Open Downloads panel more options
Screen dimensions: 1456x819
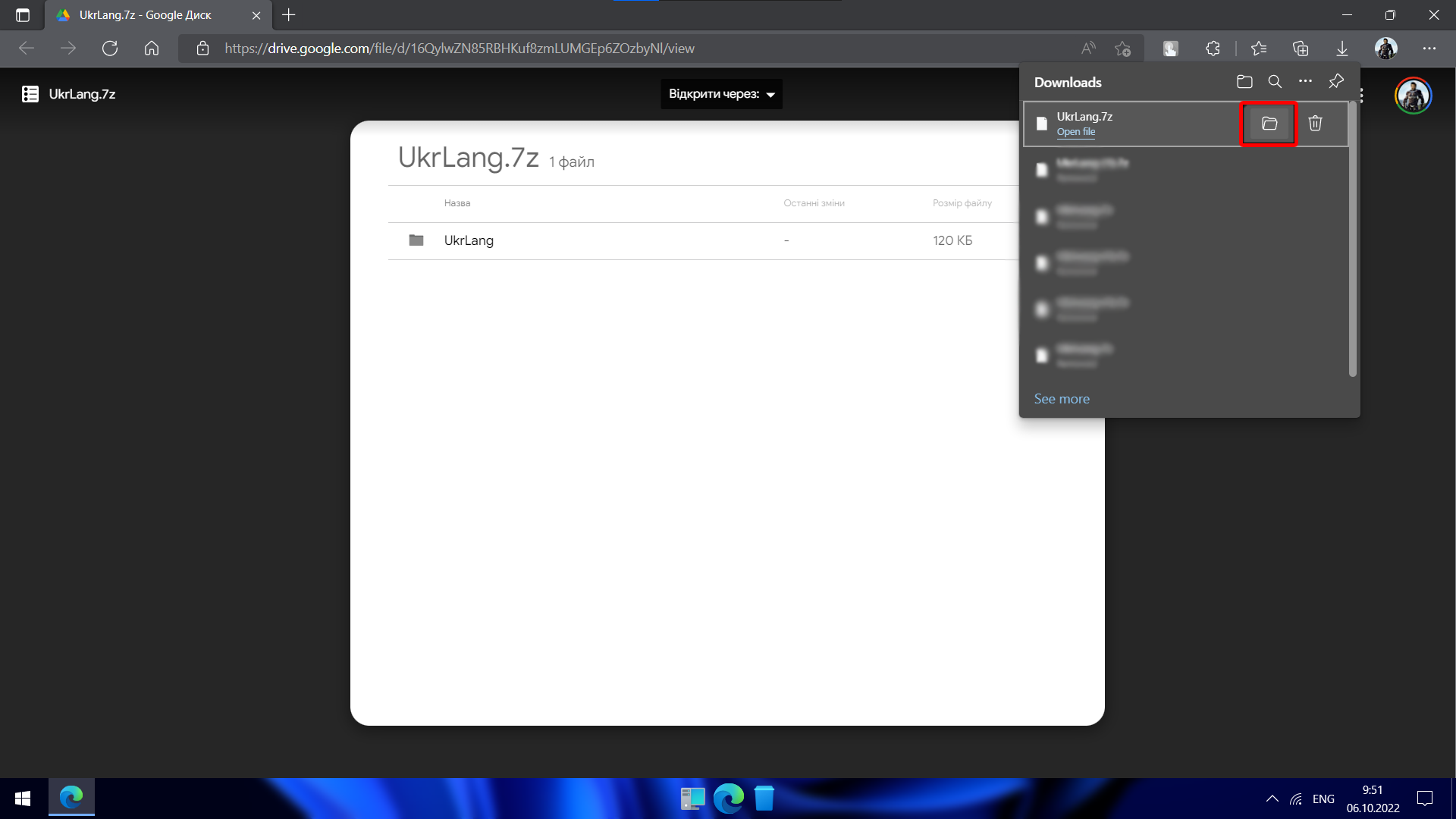pos(1305,81)
